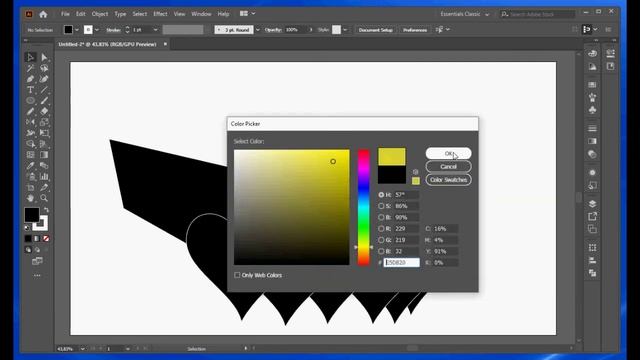Open the stroke weight dropdown
Screen dimensions: 640x360
(x=155, y=30)
